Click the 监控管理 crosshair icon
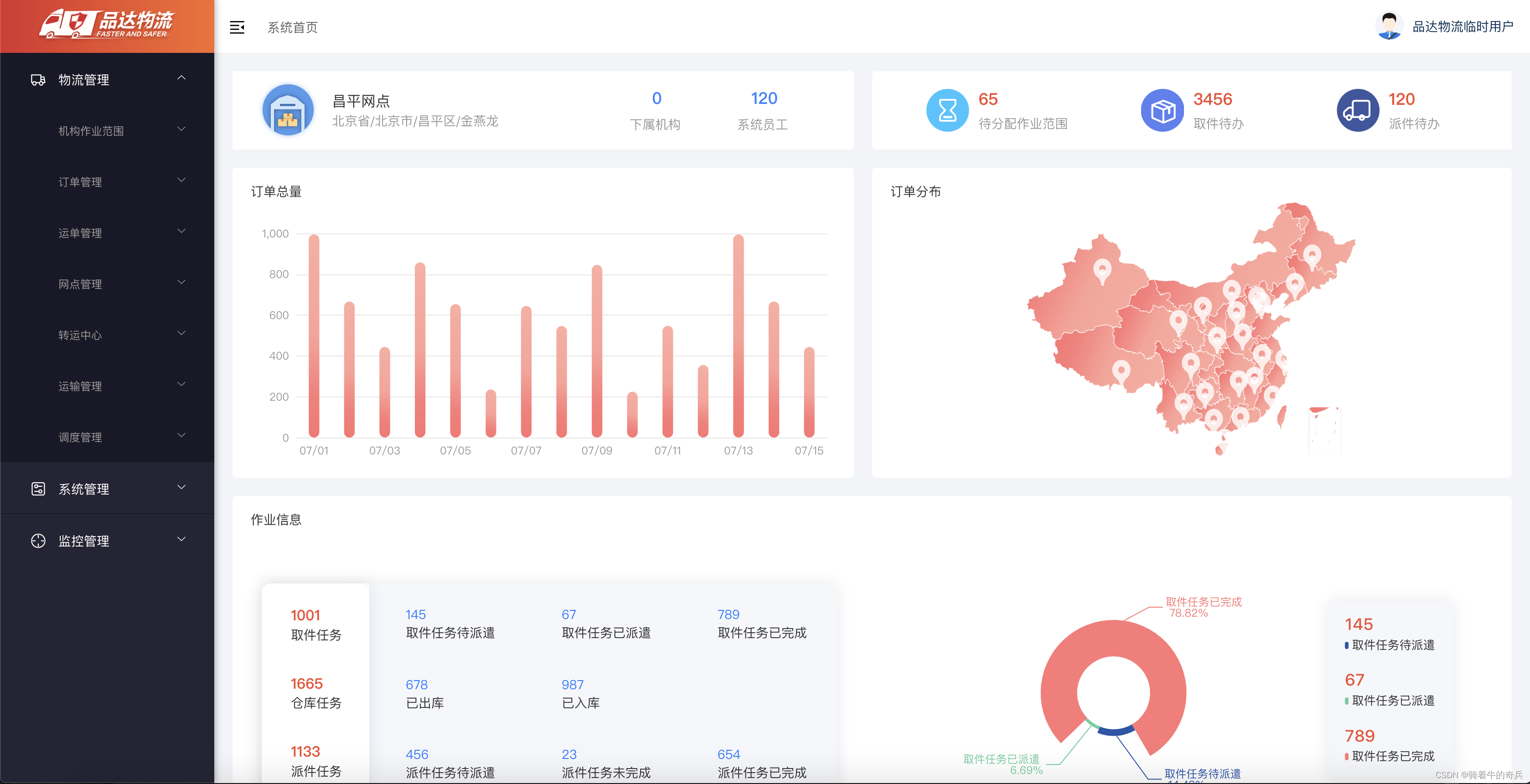This screenshot has width=1530, height=784. (38, 541)
